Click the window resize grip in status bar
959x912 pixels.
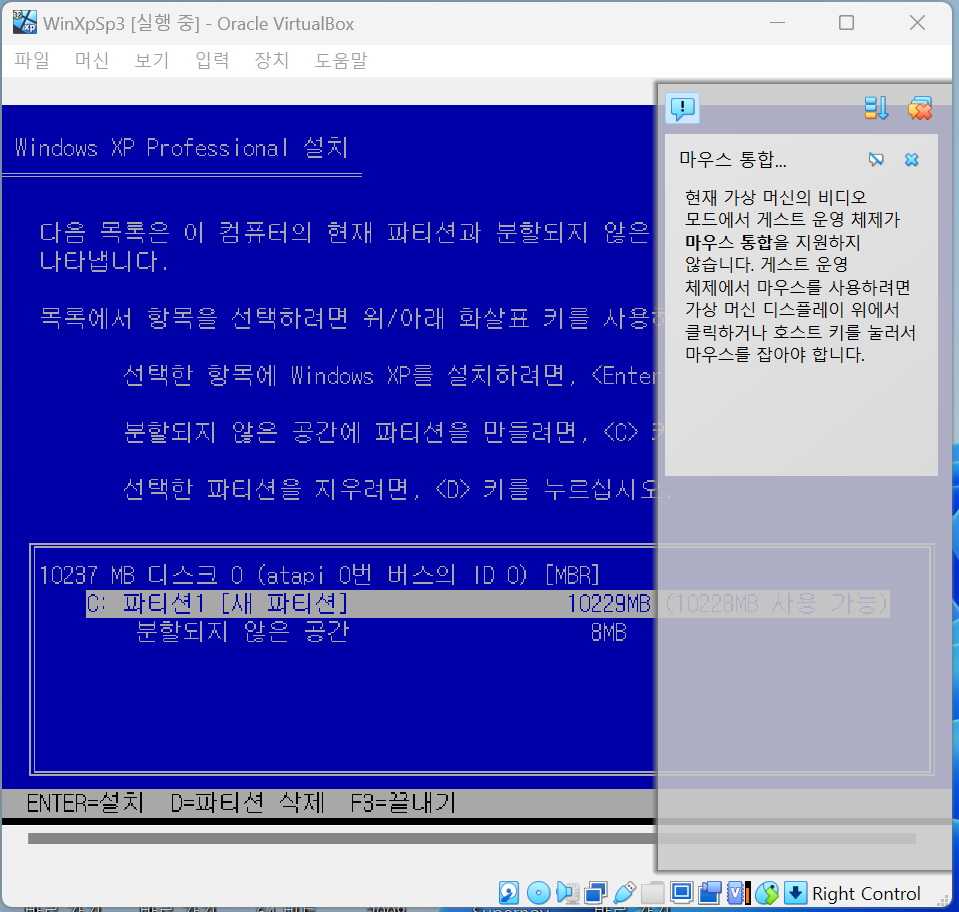(944, 898)
